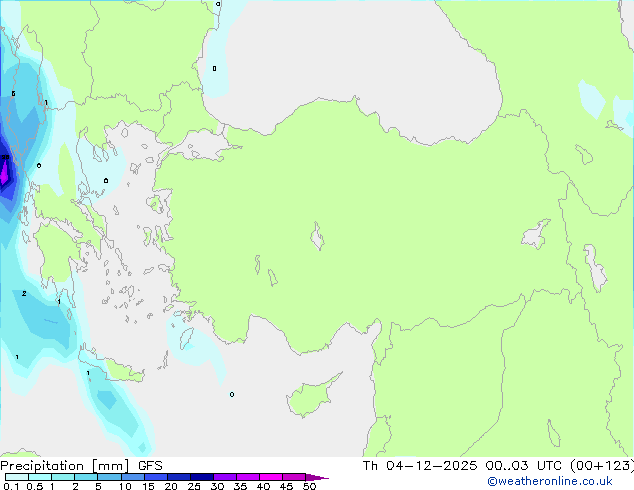Click the 30–35 mm purple legend swatch
This screenshot has height=490, width=634.
(224, 477)
